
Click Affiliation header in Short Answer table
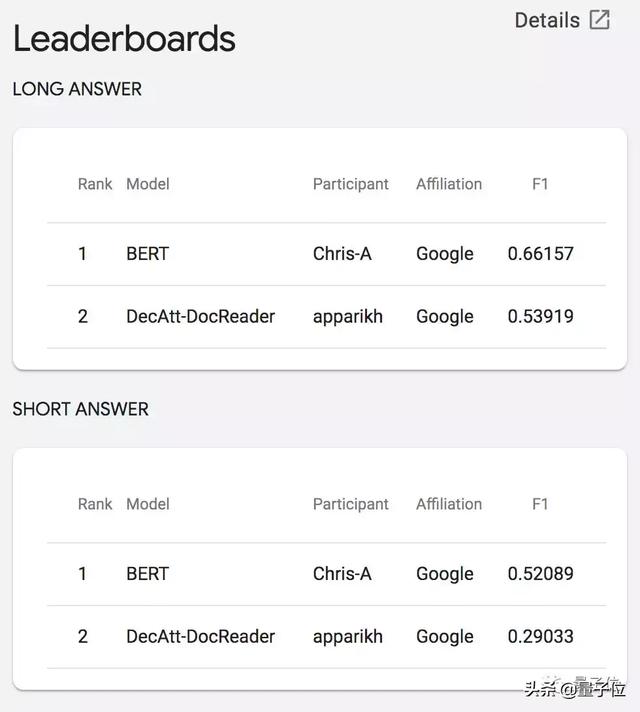point(449,504)
